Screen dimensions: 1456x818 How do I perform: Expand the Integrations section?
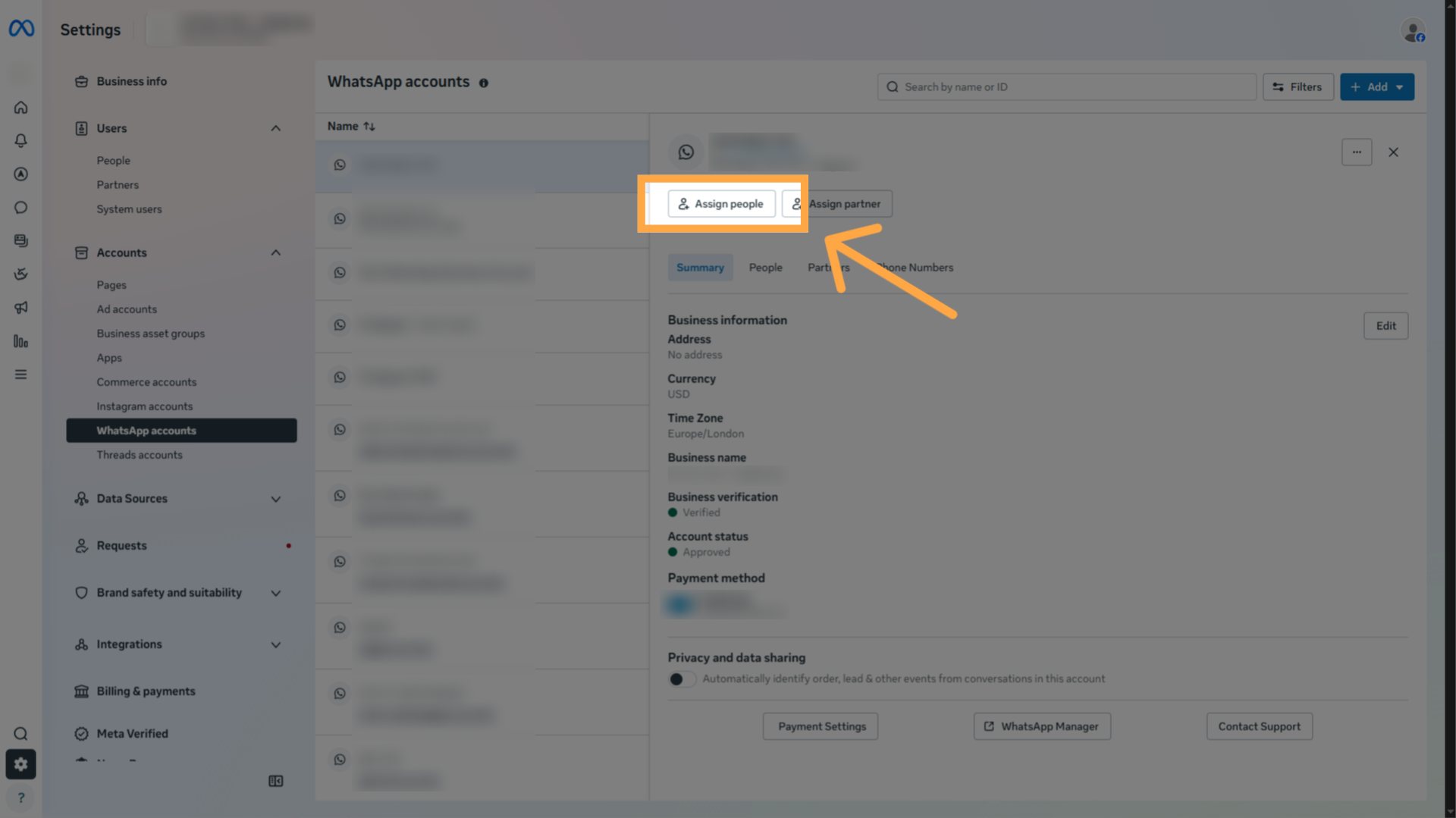tap(276, 645)
